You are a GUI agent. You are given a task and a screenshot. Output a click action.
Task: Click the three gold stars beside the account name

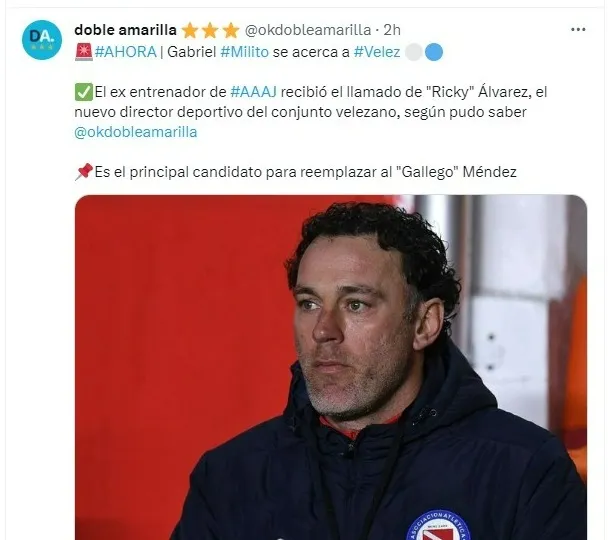[210, 30]
